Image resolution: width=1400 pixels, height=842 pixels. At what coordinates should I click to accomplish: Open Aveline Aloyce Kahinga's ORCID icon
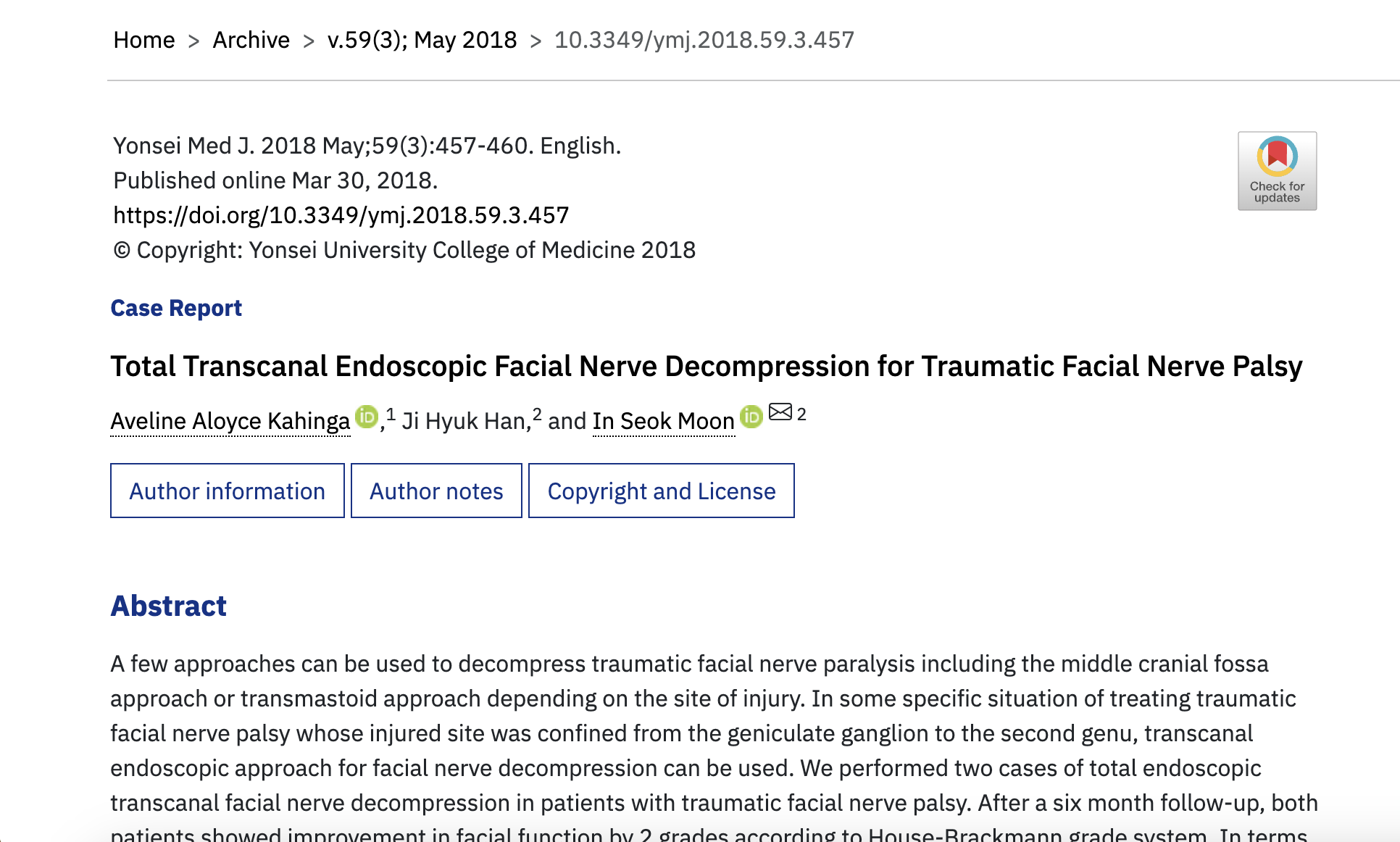367,417
